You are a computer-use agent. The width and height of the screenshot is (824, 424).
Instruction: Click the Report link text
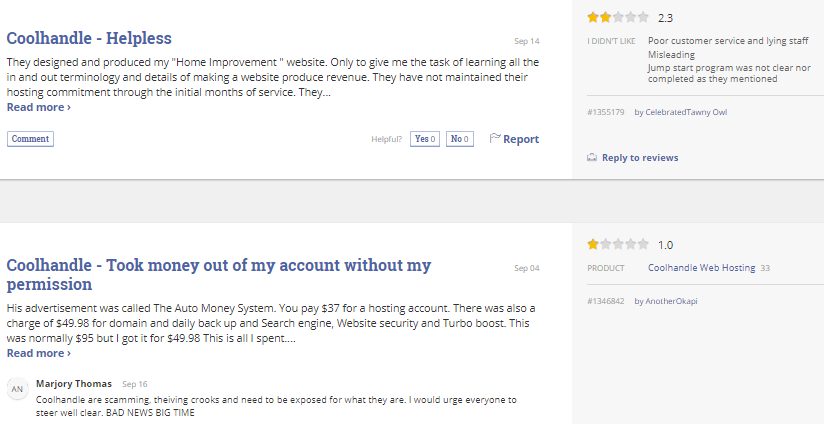point(521,139)
